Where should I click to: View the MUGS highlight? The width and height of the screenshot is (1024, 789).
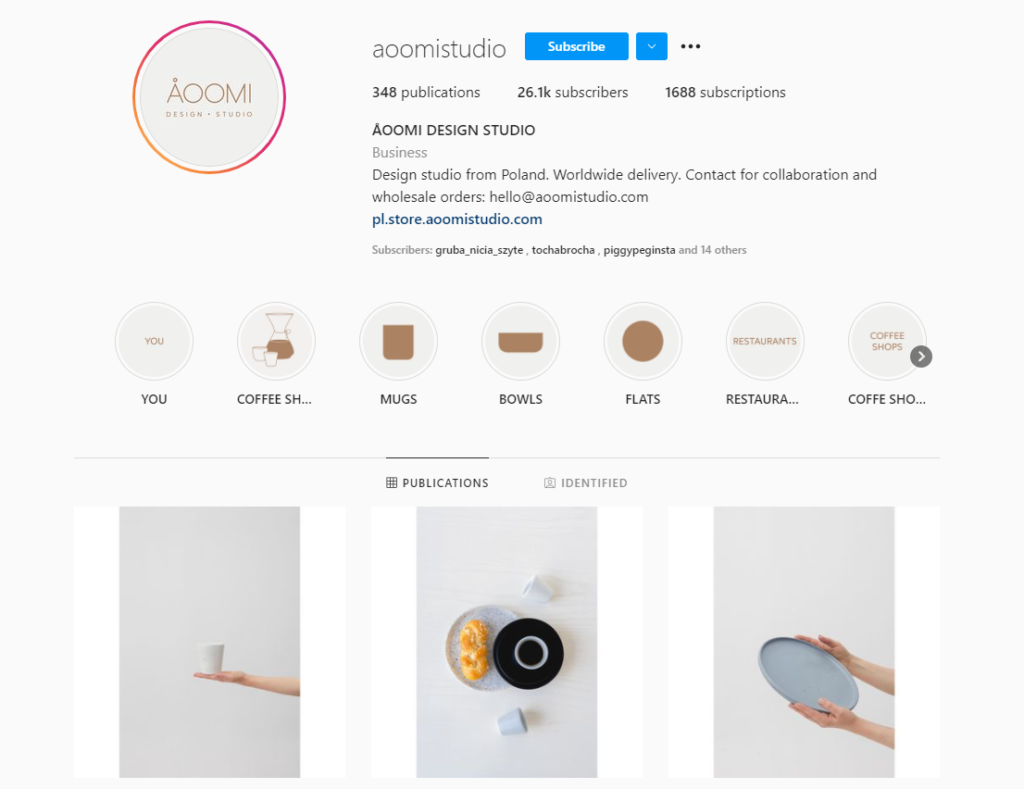(398, 341)
